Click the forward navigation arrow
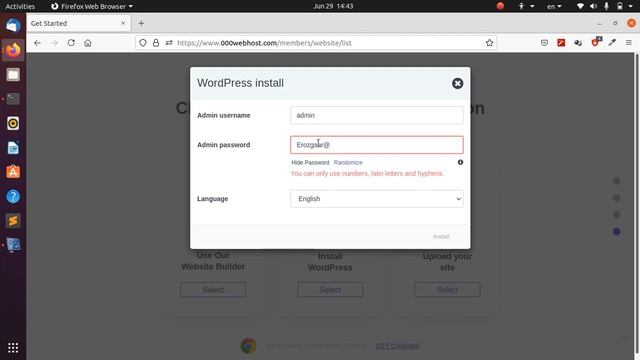640x360 pixels. (54, 43)
